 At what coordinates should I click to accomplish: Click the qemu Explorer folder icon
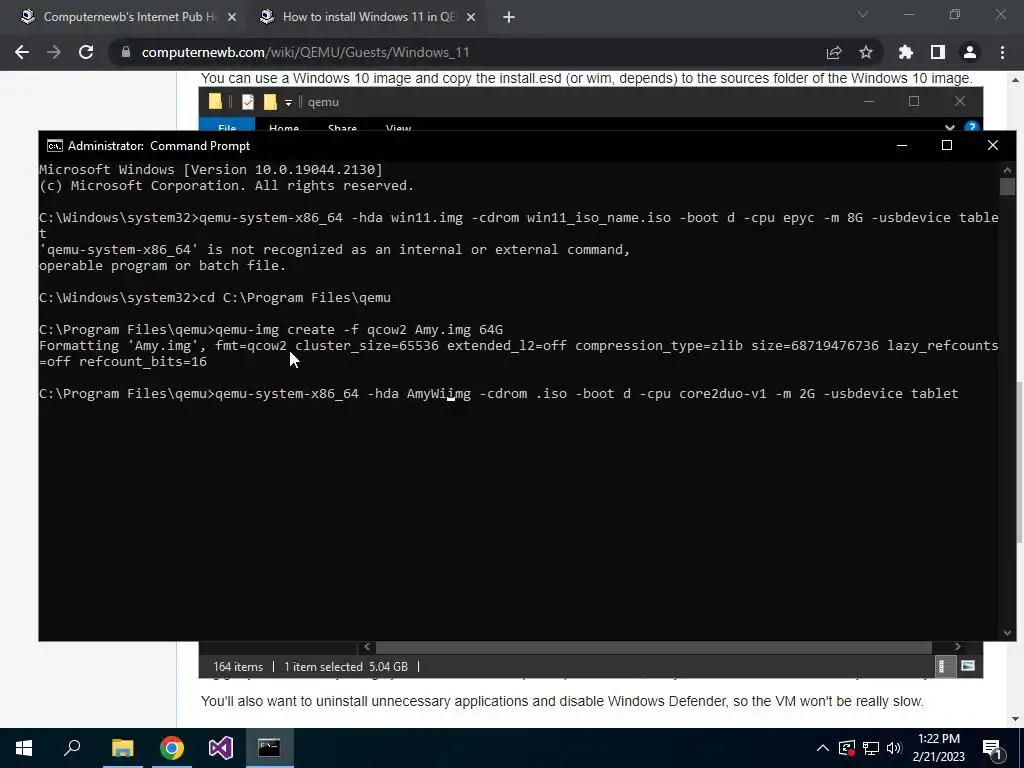pyautogui.click(x=215, y=102)
